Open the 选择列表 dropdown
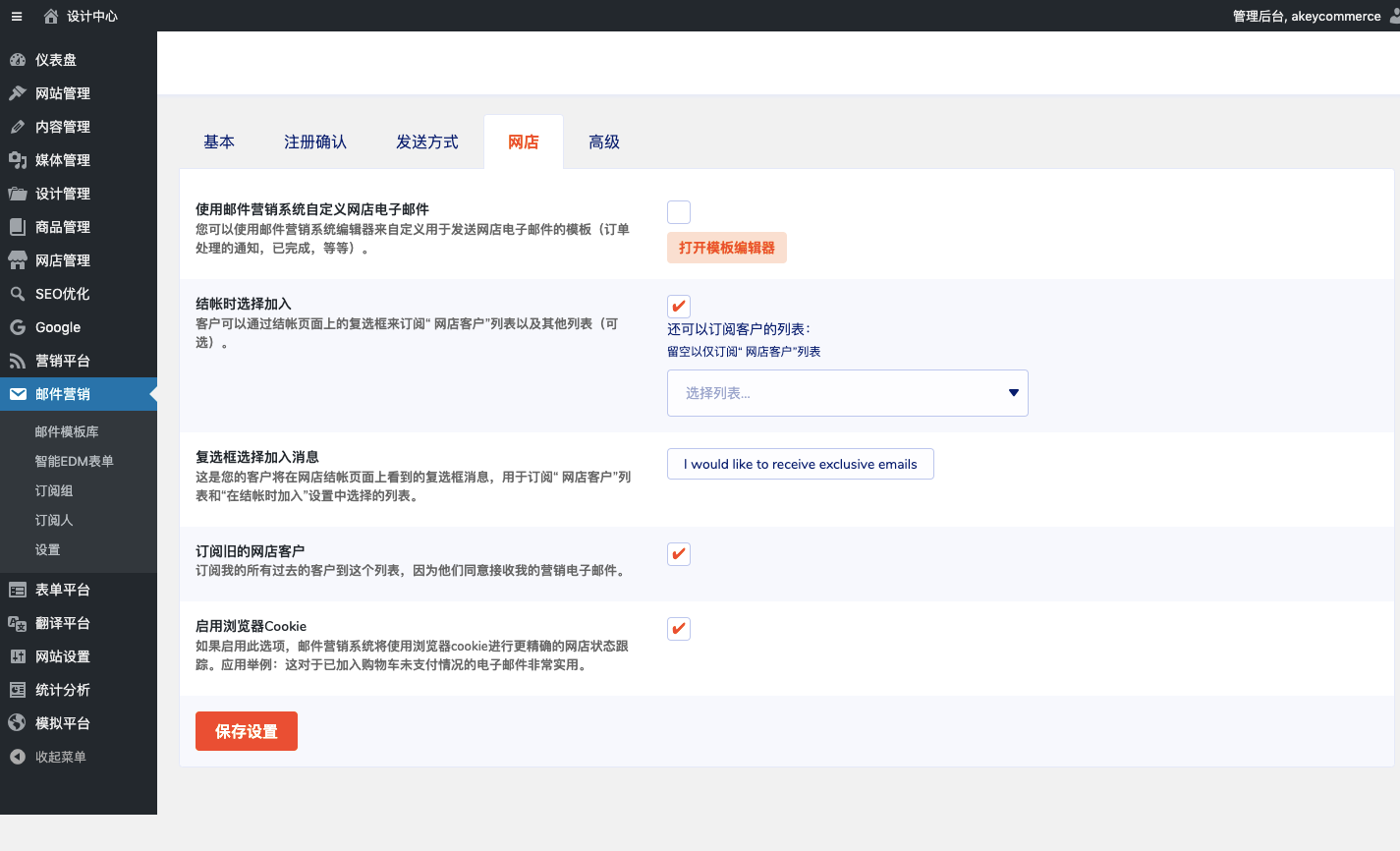This screenshot has width=1400, height=851. 848,393
